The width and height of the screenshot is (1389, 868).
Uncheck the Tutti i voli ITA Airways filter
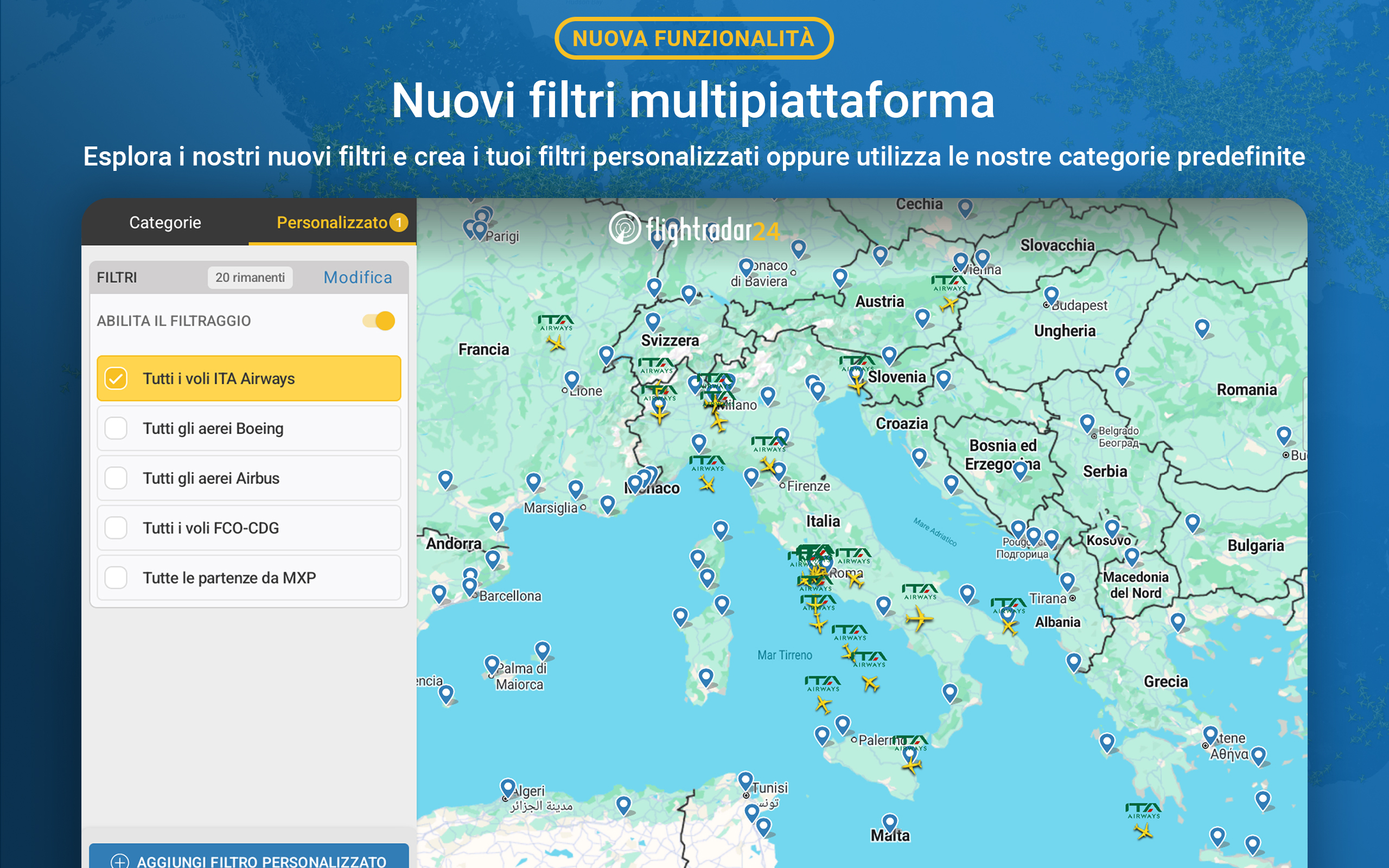click(116, 378)
